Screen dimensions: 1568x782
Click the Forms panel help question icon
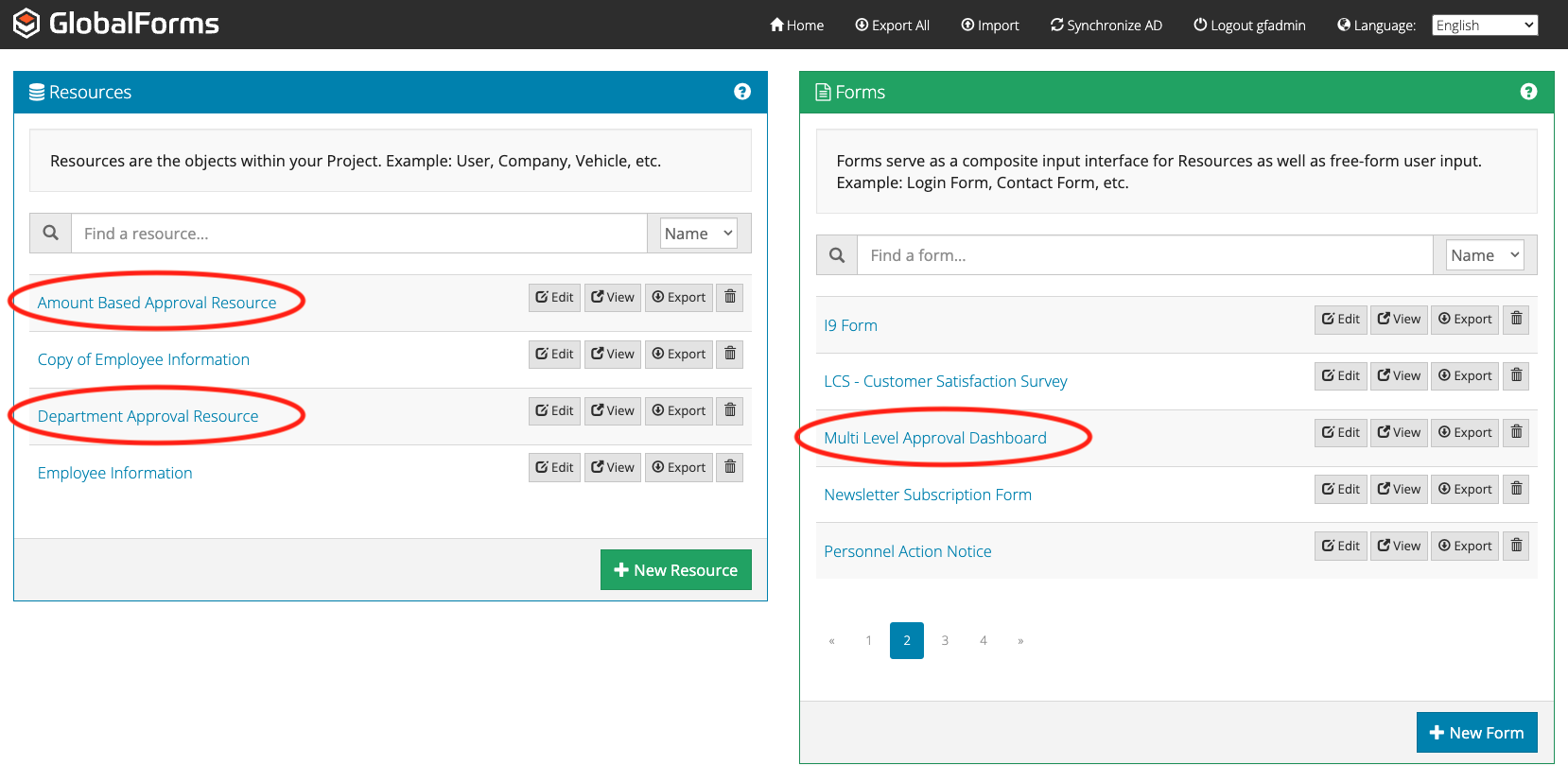click(1528, 92)
